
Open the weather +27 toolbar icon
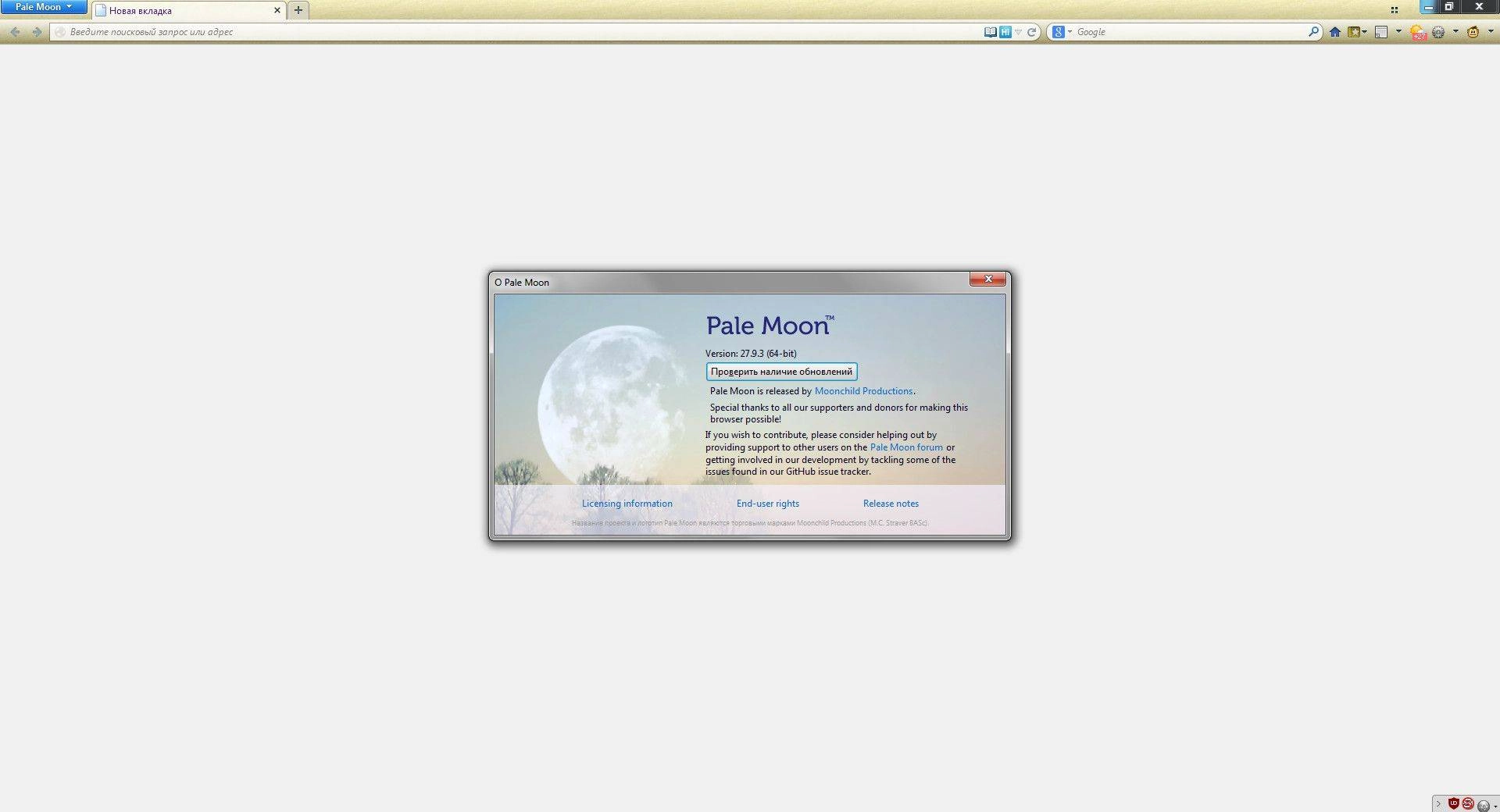pos(1419,33)
